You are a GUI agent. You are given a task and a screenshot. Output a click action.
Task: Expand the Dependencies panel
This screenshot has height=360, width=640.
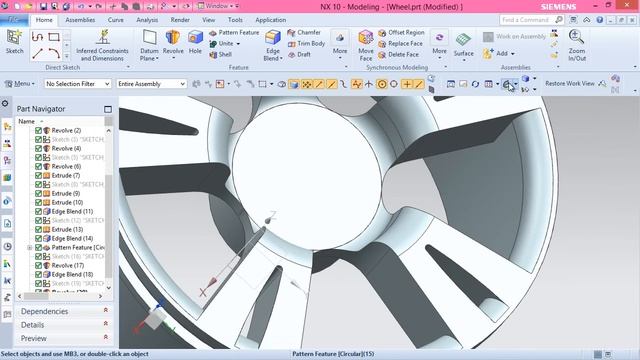tap(64, 311)
